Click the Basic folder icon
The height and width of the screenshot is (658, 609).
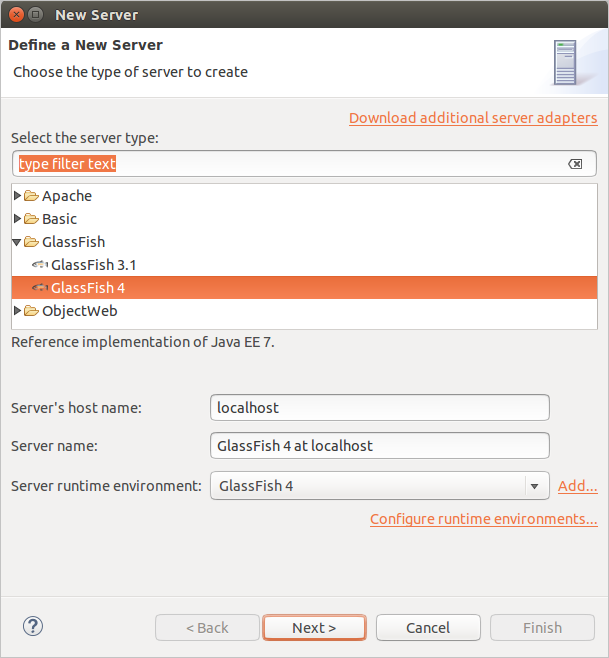(31, 219)
